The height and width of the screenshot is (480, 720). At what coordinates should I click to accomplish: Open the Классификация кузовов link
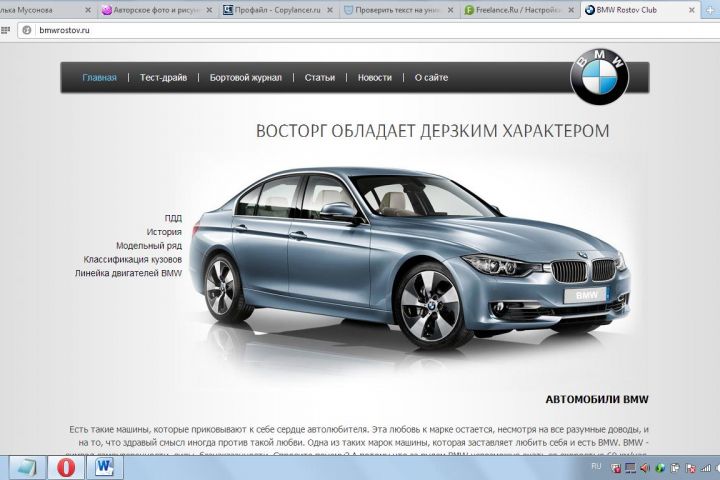pyautogui.click(x=132, y=259)
